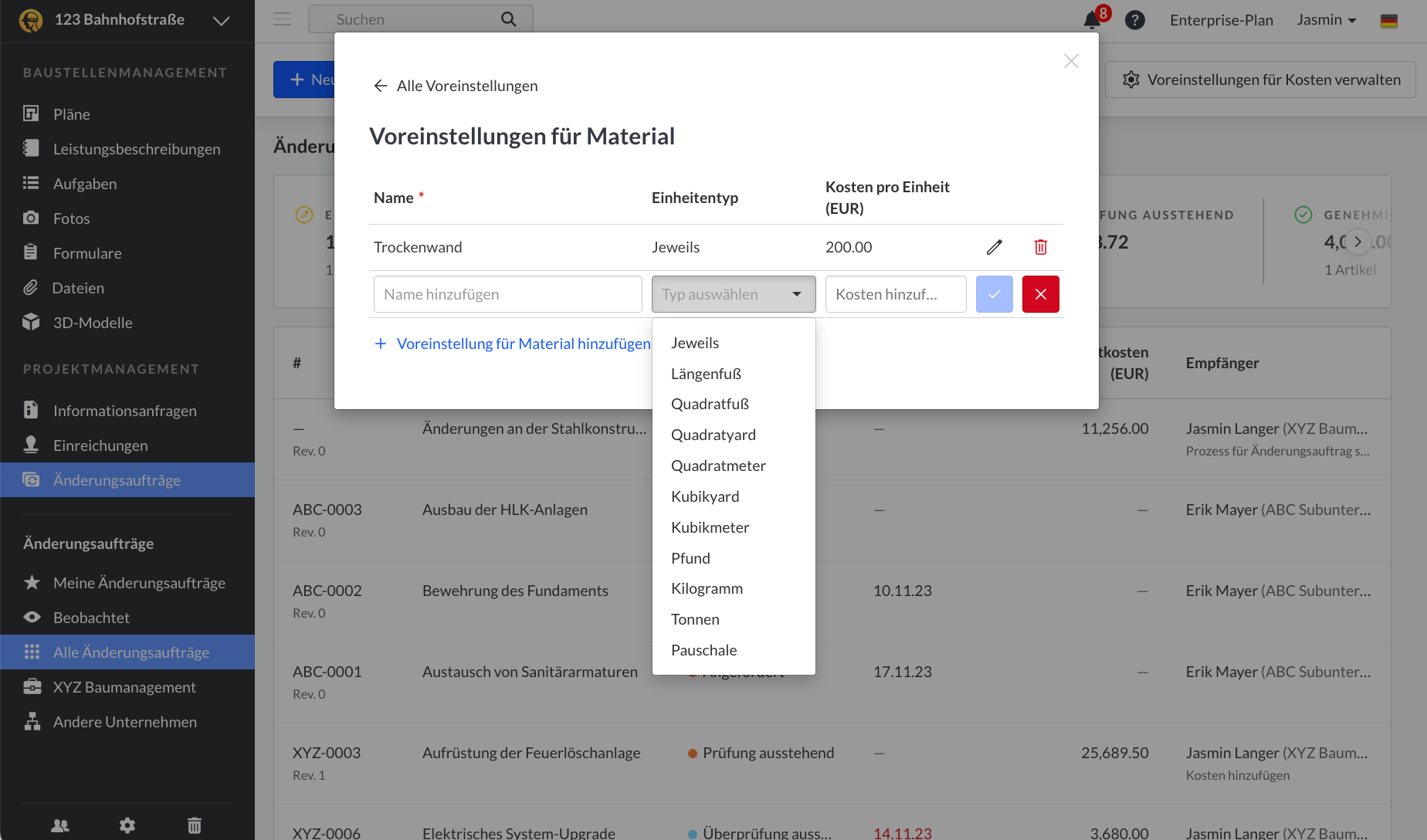Click Bewehrung des Fundaments title
Viewport: 1427px width, 840px height.
tap(515, 591)
